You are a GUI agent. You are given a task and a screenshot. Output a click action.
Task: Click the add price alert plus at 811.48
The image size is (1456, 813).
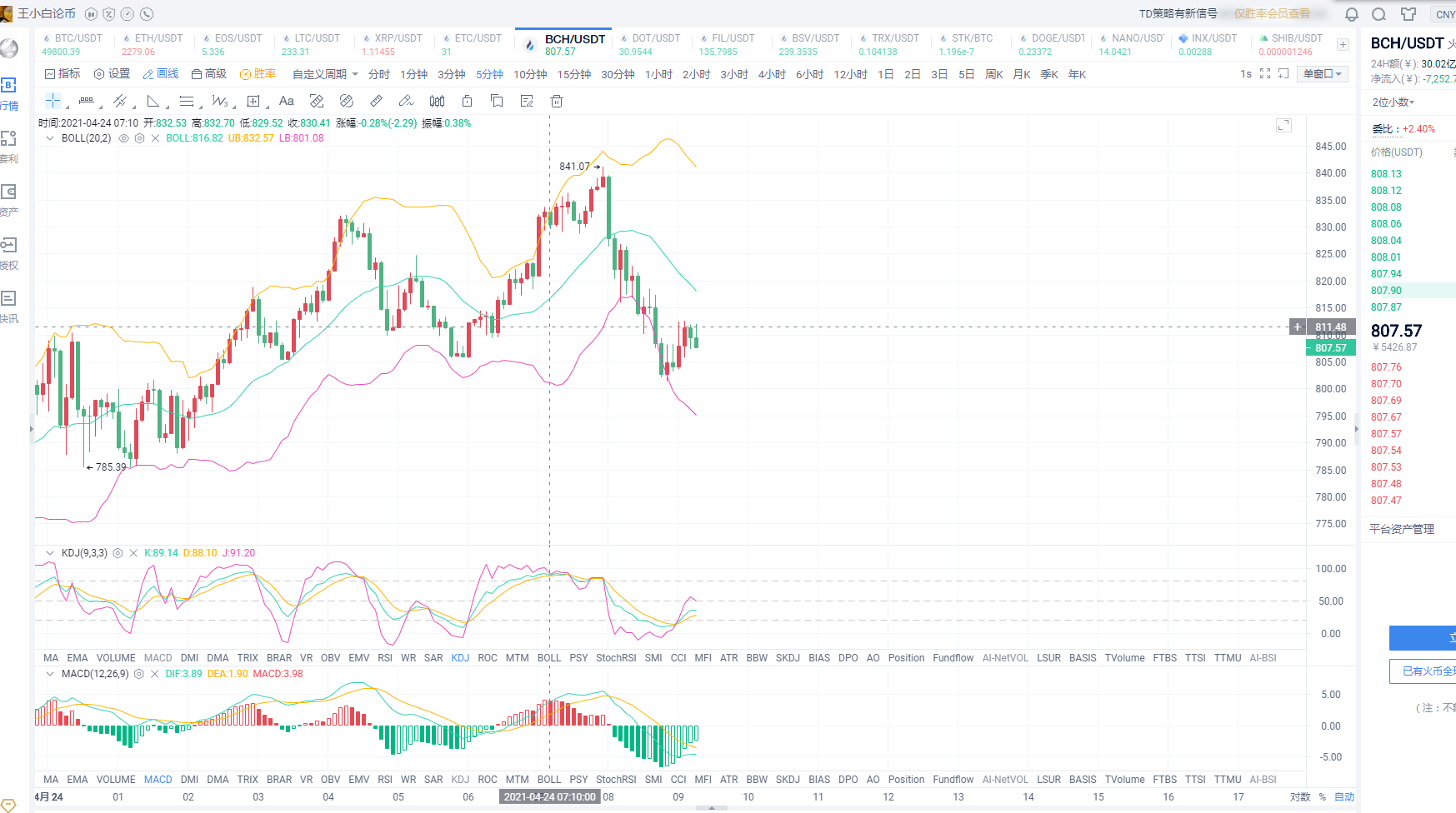1298,327
